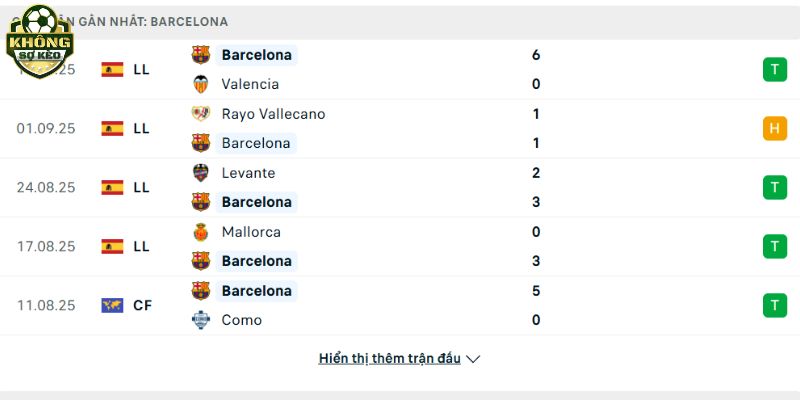800x400 pixels.
Task: Click the Como club crest icon
Action: 201,320
